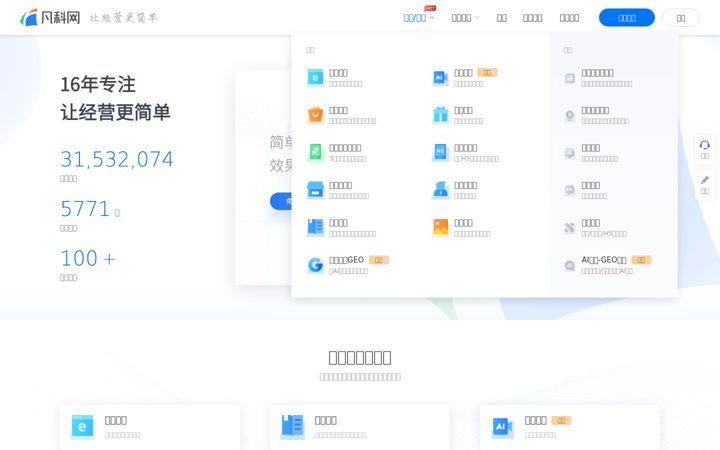Expand the second nav menu with down chevron
This screenshot has width=720, height=450.
point(465,18)
